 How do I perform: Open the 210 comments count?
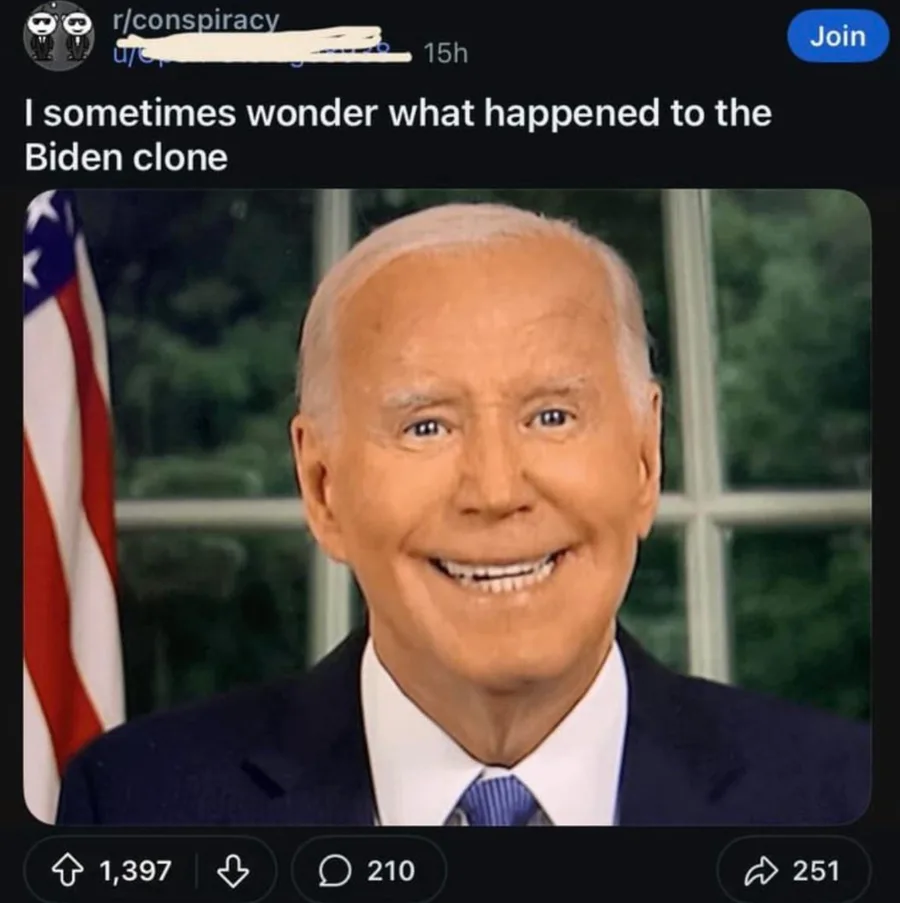pos(390,870)
